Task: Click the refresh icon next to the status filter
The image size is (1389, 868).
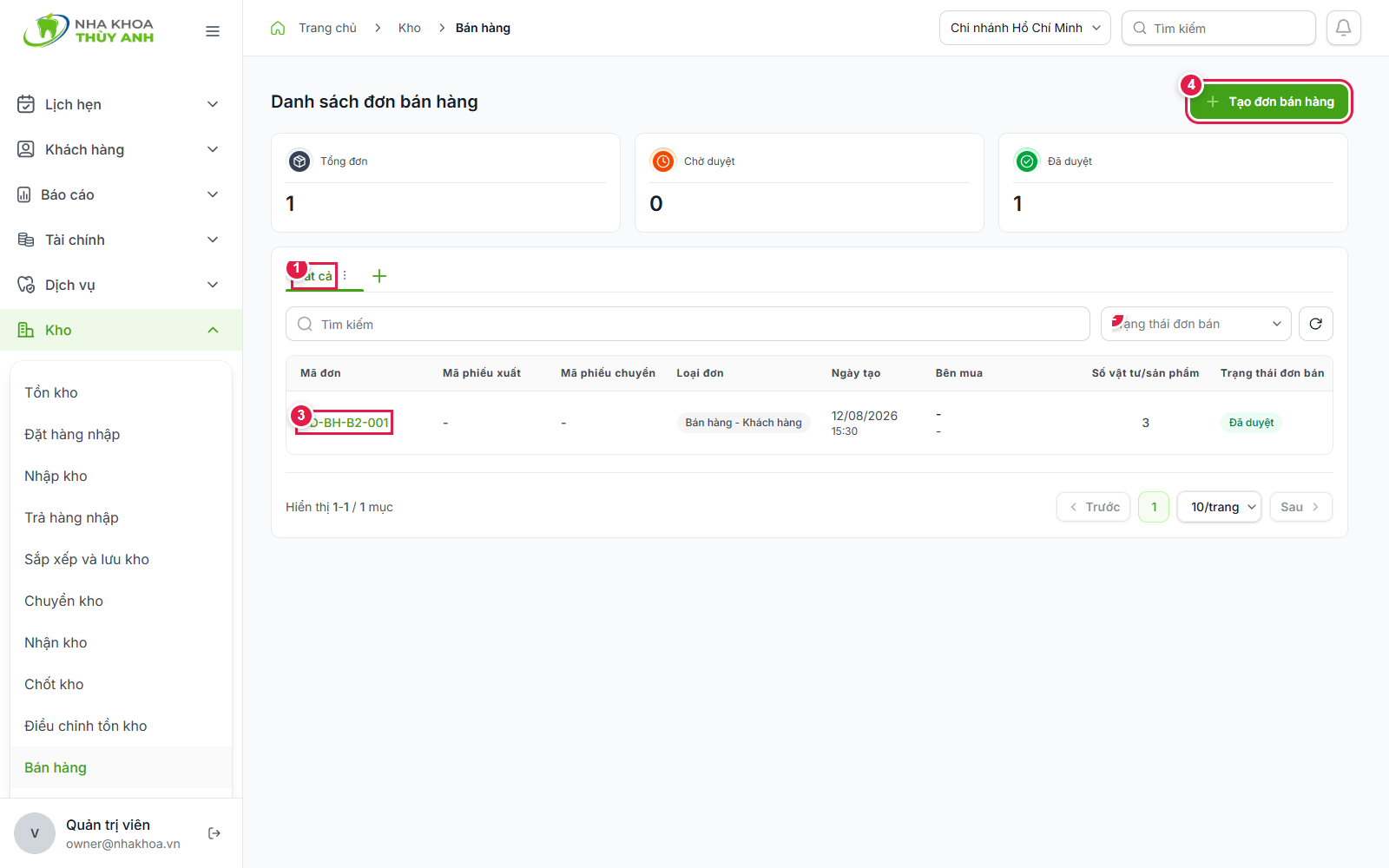Action: (1316, 324)
